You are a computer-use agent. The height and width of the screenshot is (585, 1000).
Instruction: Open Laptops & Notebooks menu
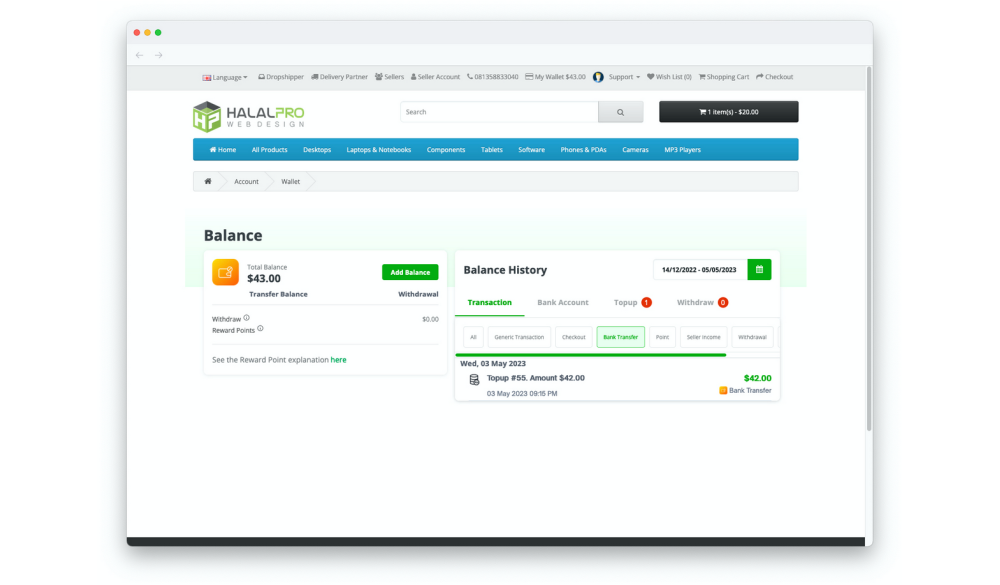click(x=378, y=150)
